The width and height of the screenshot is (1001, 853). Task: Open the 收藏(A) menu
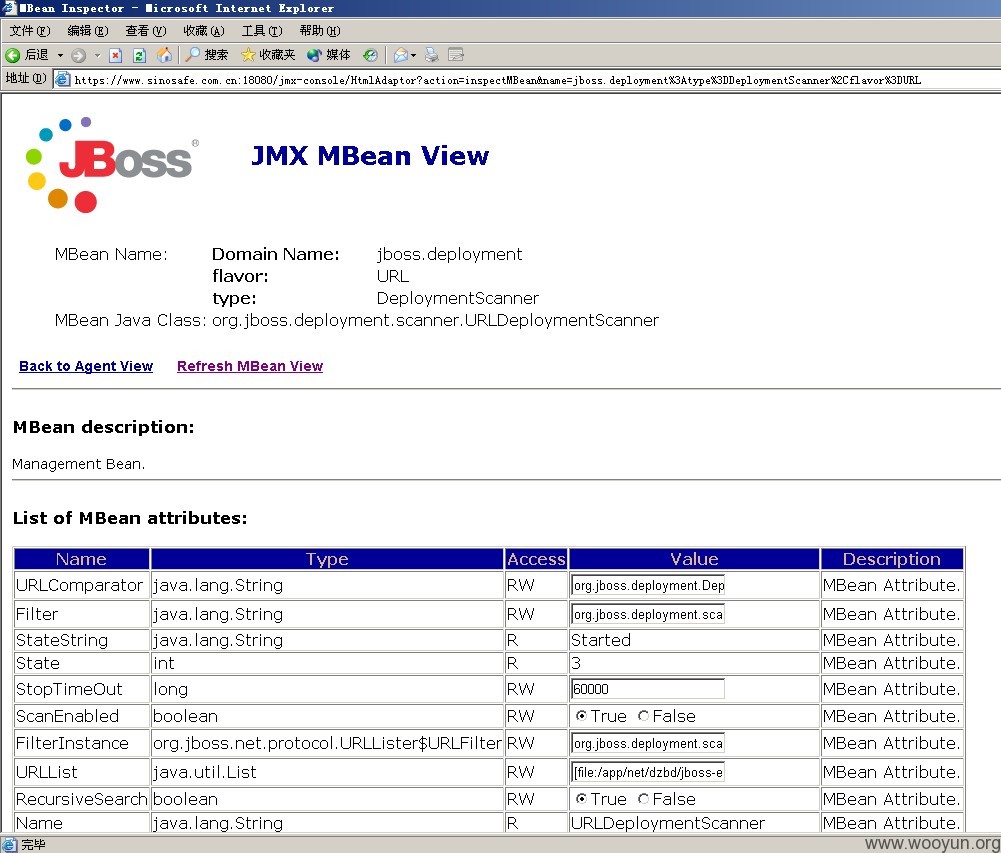(x=204, y=31)
